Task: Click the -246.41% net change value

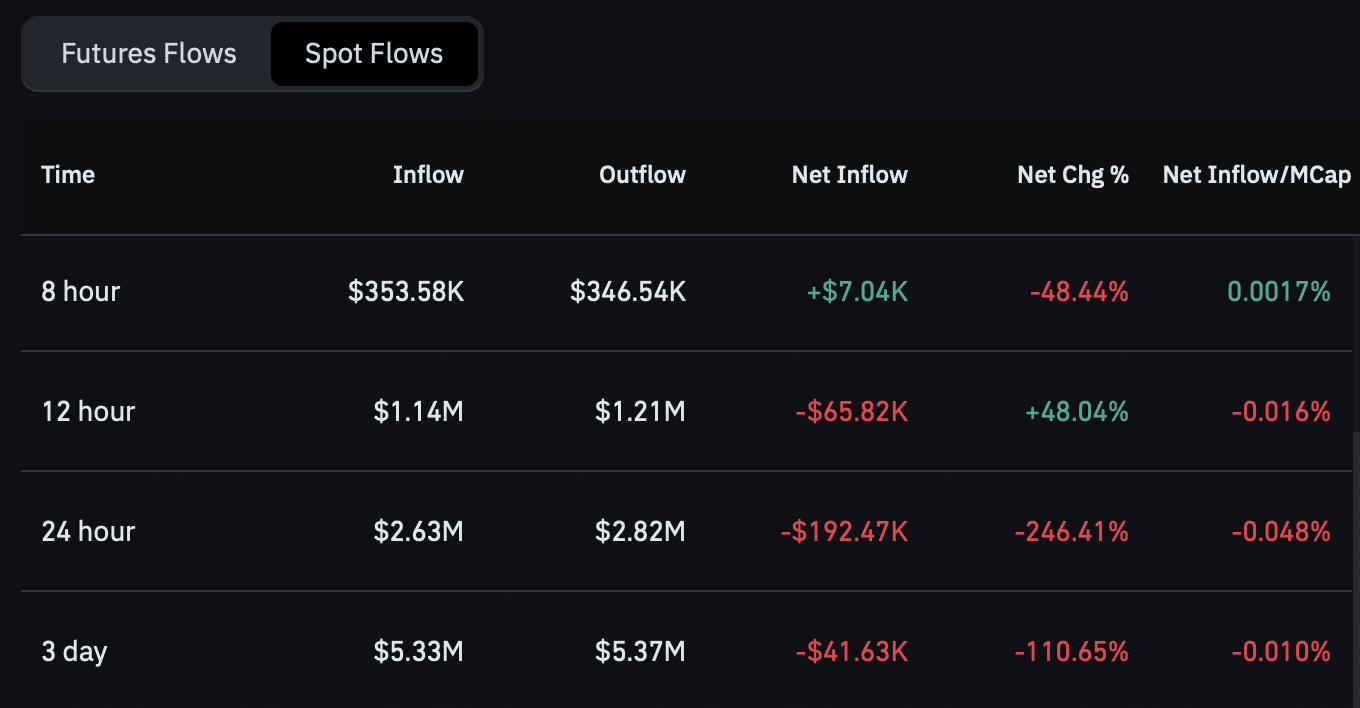Action: 1072,532
